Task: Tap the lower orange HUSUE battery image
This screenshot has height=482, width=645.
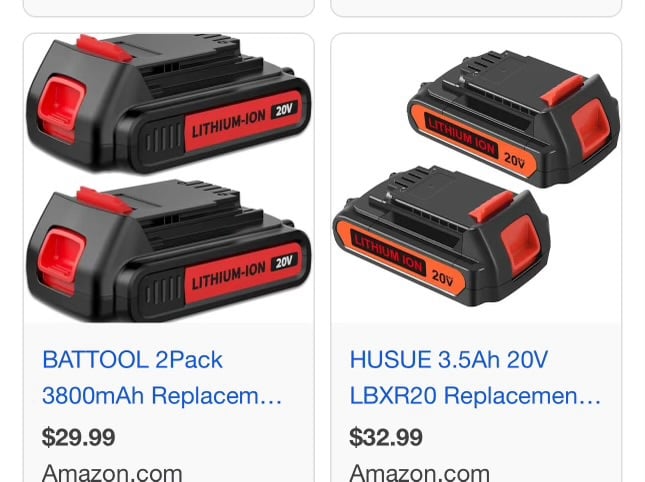Action: (x=441, y=236)
